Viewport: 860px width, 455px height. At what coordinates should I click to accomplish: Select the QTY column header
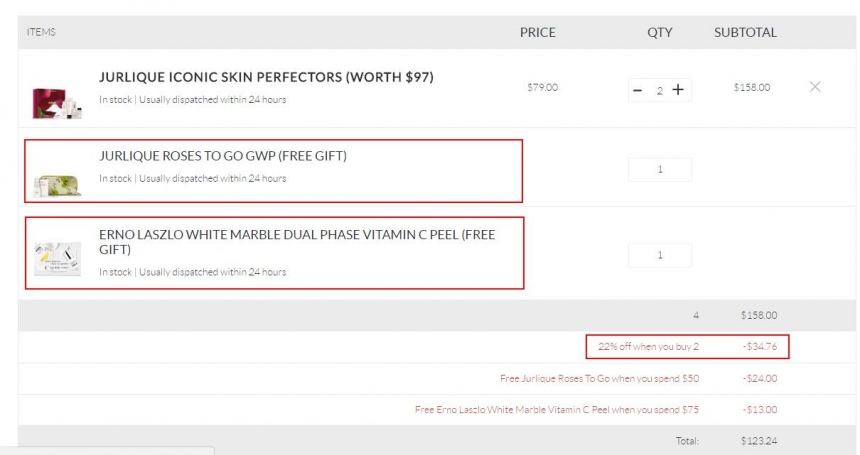point(659,32)
